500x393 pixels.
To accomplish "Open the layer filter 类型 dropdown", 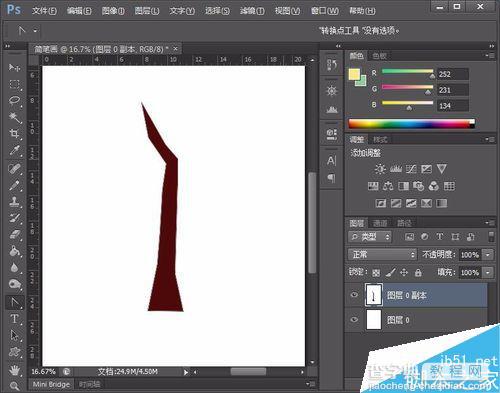I will 369,237.
